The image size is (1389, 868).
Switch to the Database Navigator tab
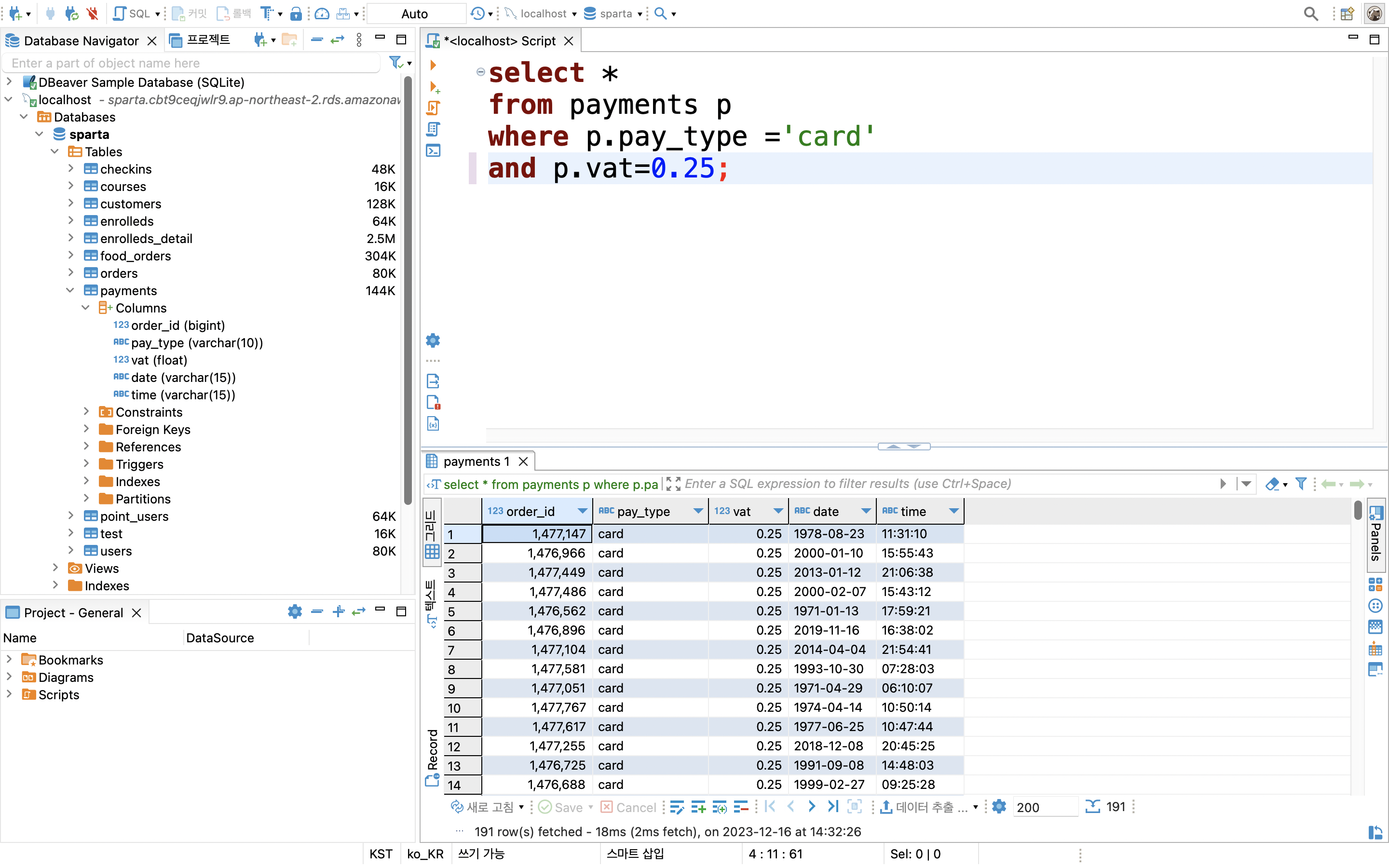[81, 41]
